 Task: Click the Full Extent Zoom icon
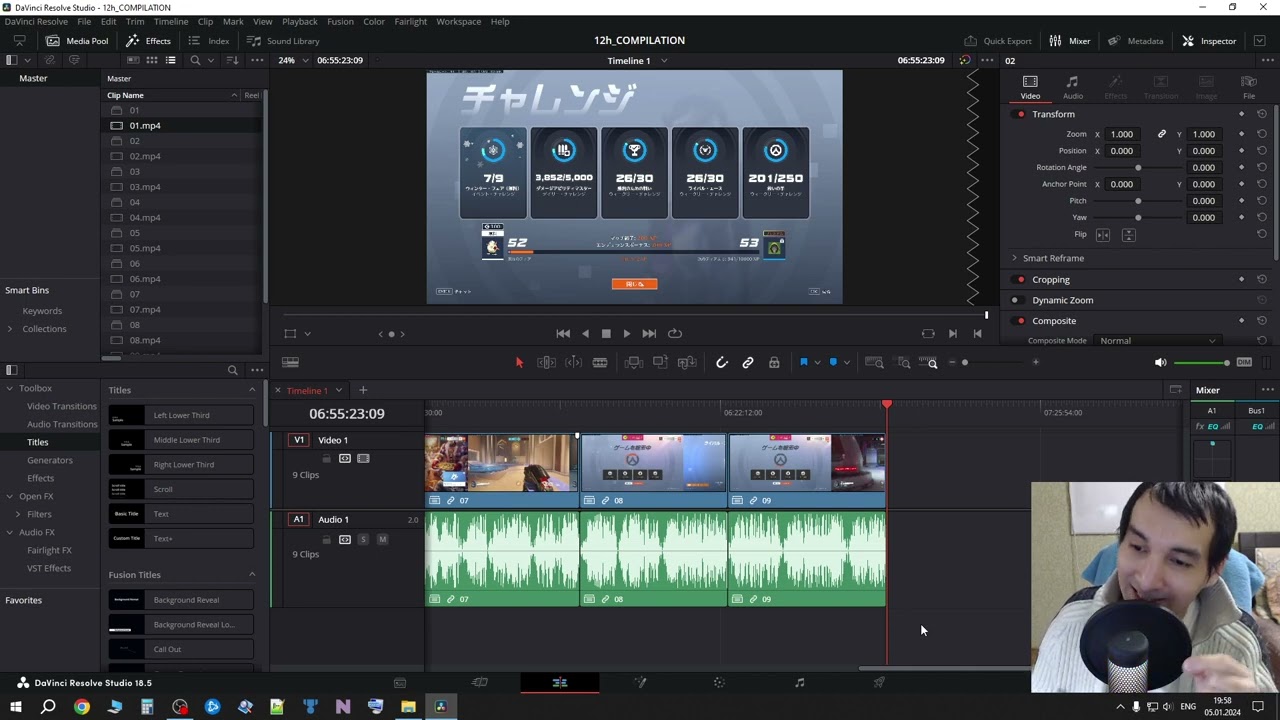[874, 362]
